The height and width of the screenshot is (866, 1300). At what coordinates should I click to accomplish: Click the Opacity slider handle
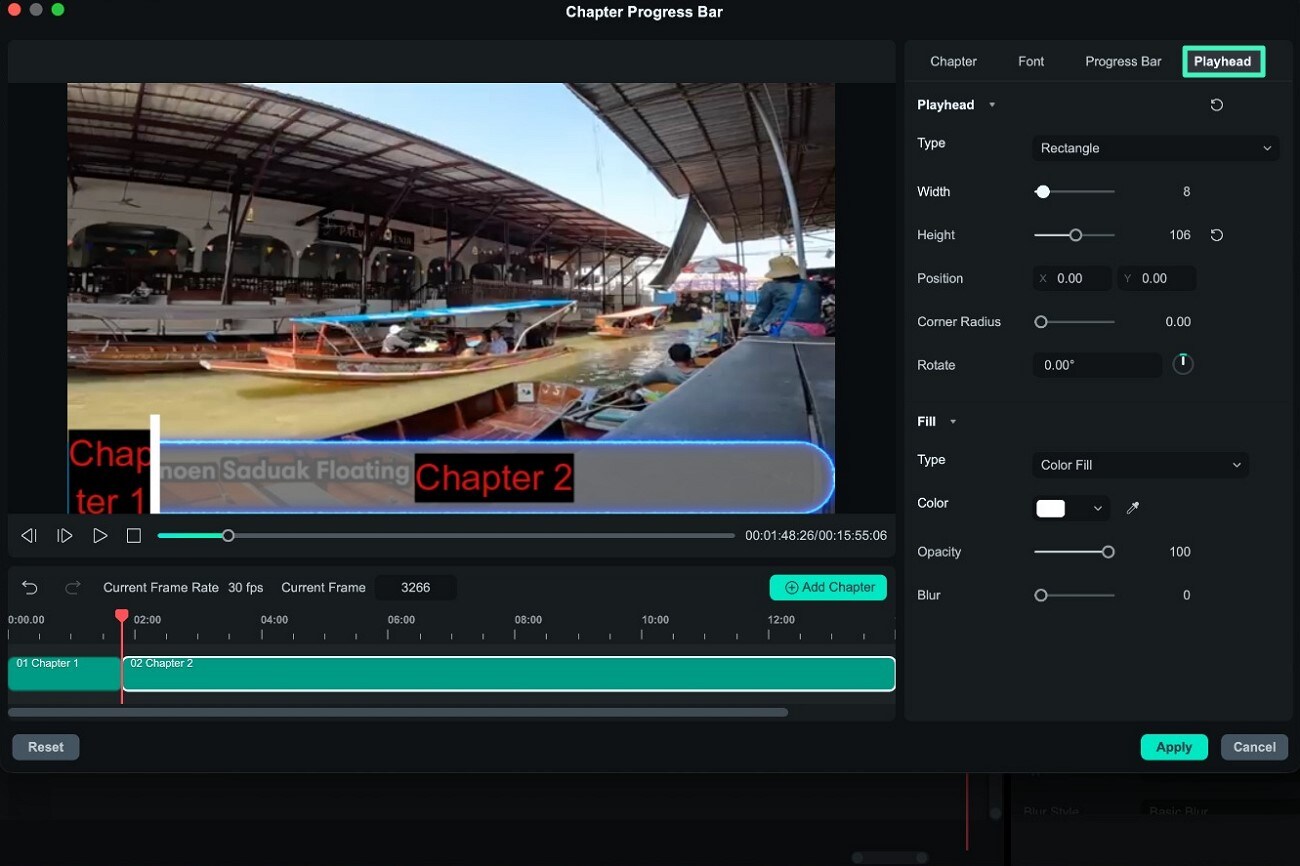[1108, 552]
